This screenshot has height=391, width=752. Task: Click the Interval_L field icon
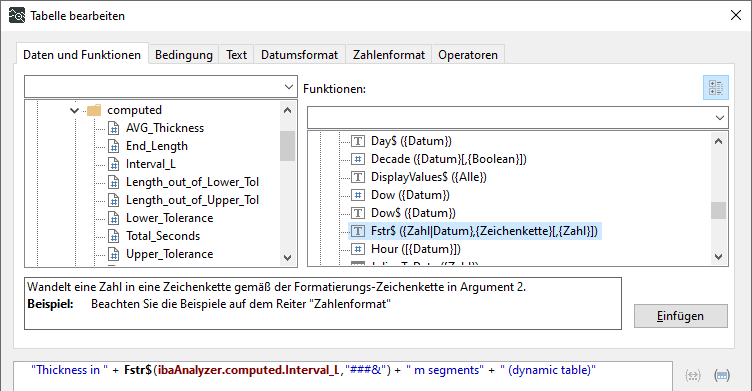coord(114,164)
